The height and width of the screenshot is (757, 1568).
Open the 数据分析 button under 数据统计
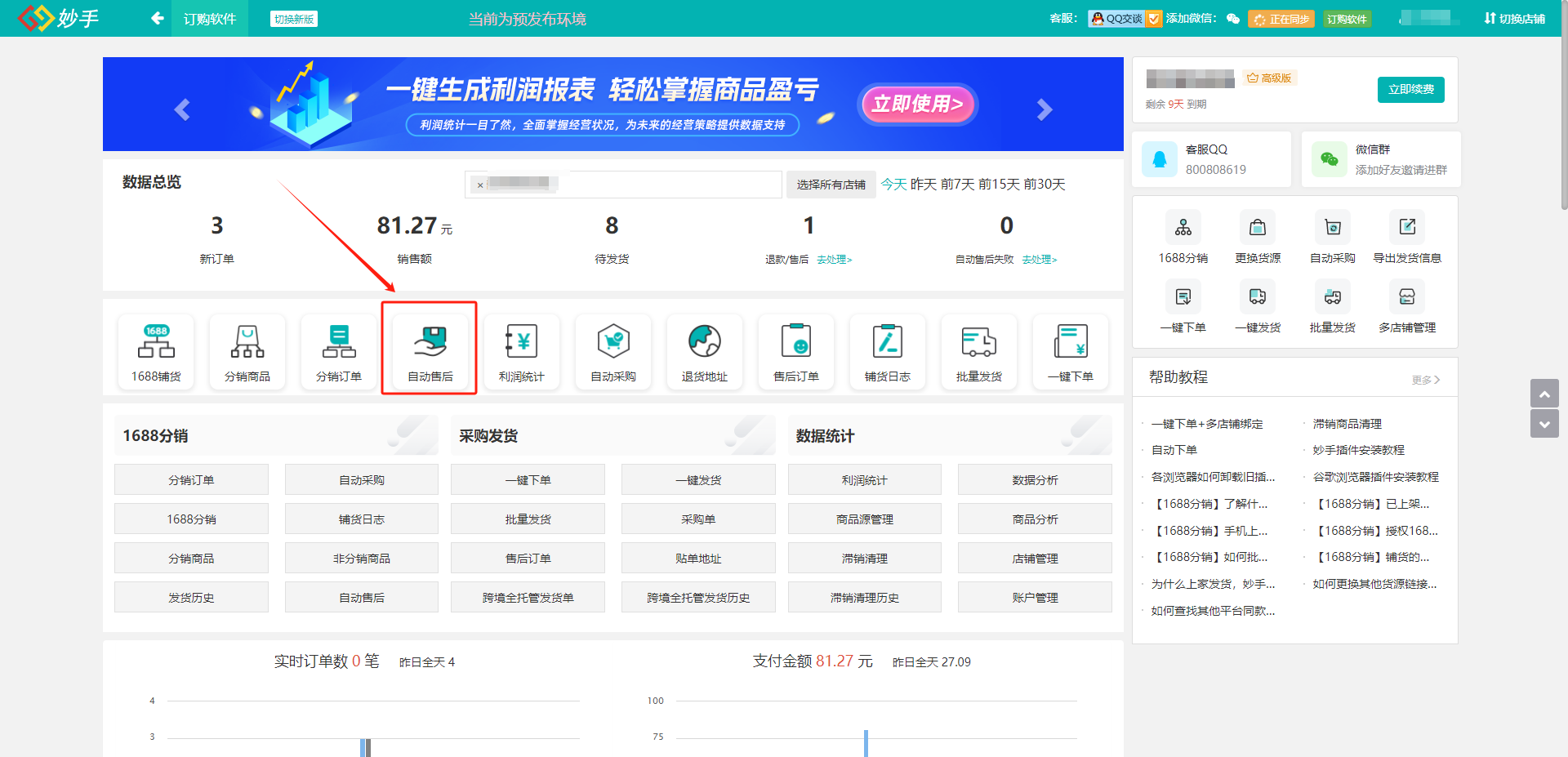click(x=1035, y=479)
